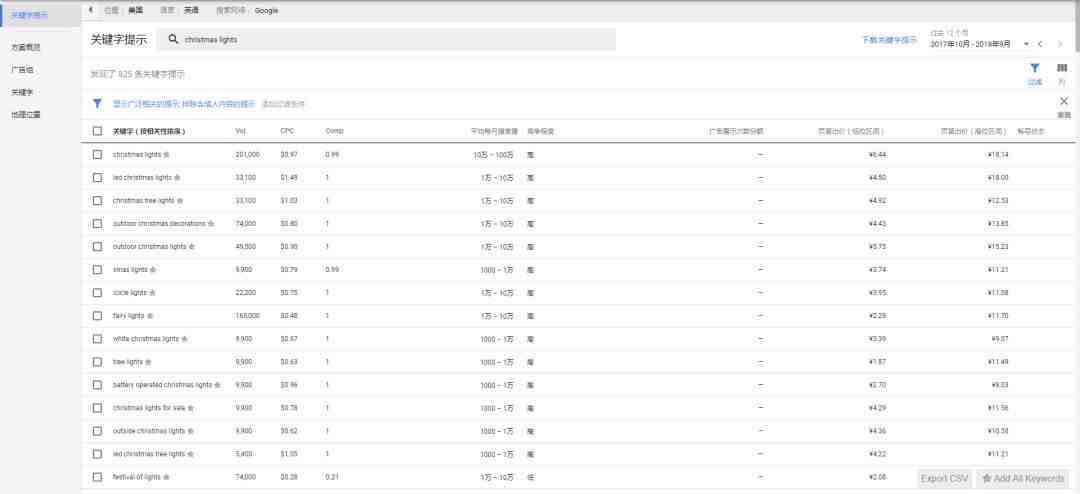Image resolution: width=1080 pixels, height=494 pixels.
Task: Tick the select-all checkbox in table header
Action: click(97, 131)
